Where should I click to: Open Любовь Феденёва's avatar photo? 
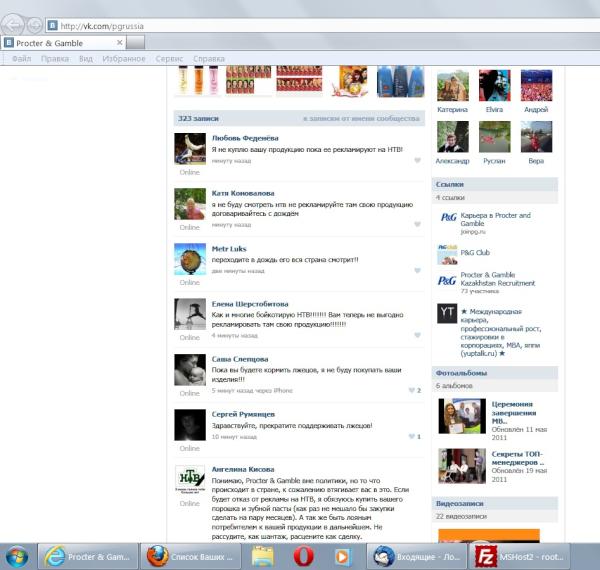tap(190, 149)
